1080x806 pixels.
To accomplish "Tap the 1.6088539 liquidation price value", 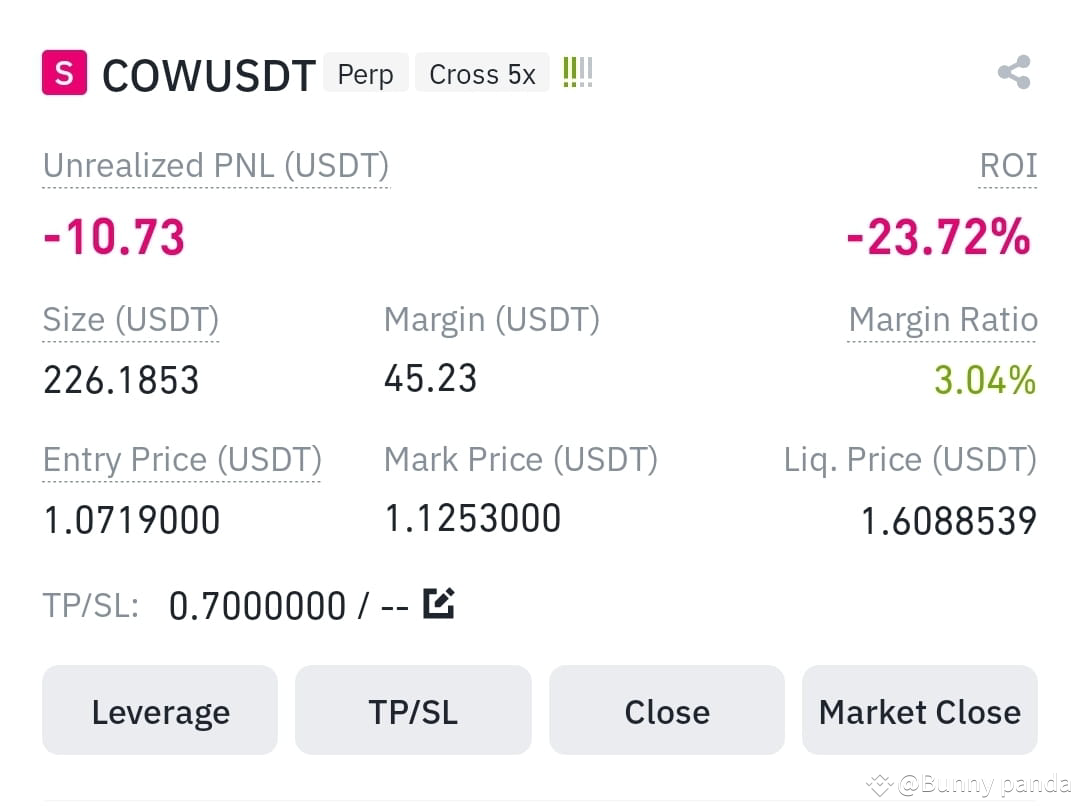I will pyautogui.click(x=949, y=520).
